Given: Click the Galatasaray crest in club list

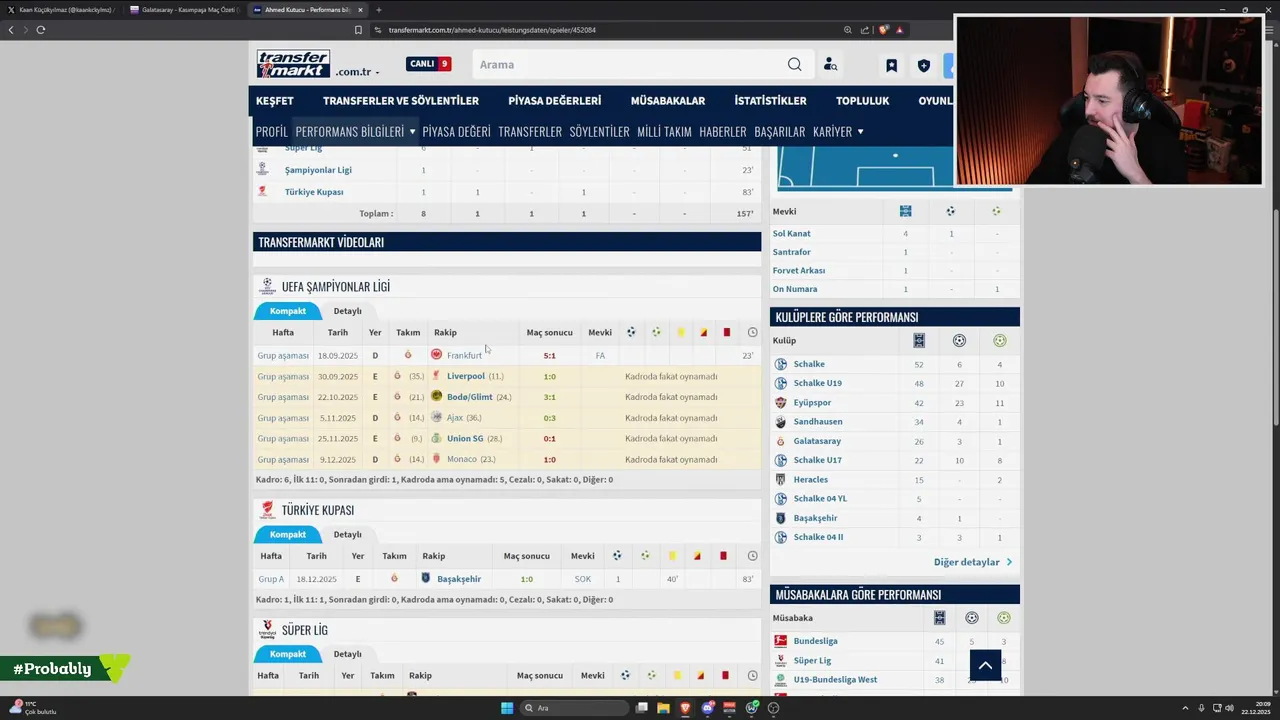Looking at the screenshot, I should [x=781, y=441].
